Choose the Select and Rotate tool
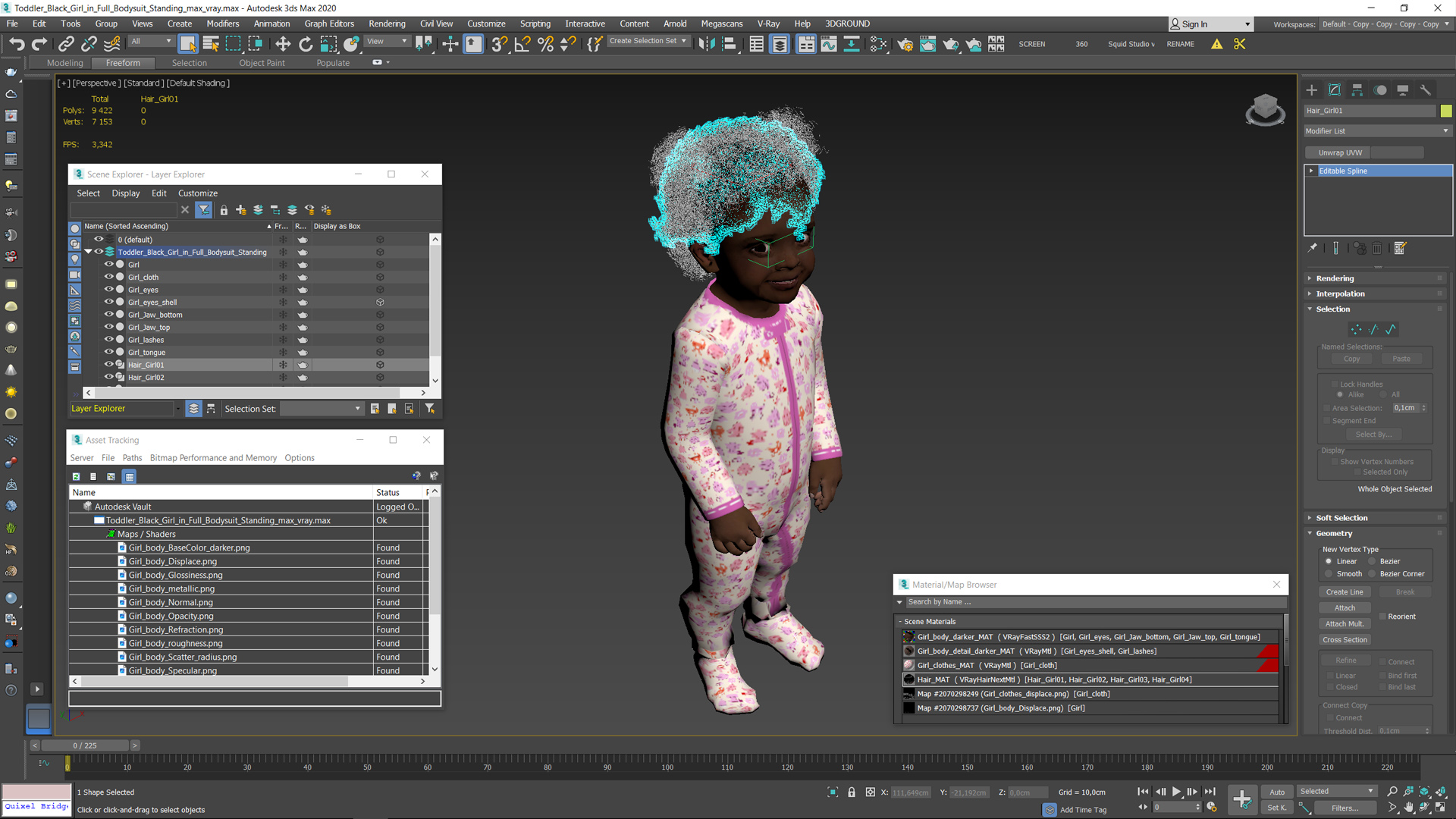This screenshot has height=819, width=1456. coord(306,44)
